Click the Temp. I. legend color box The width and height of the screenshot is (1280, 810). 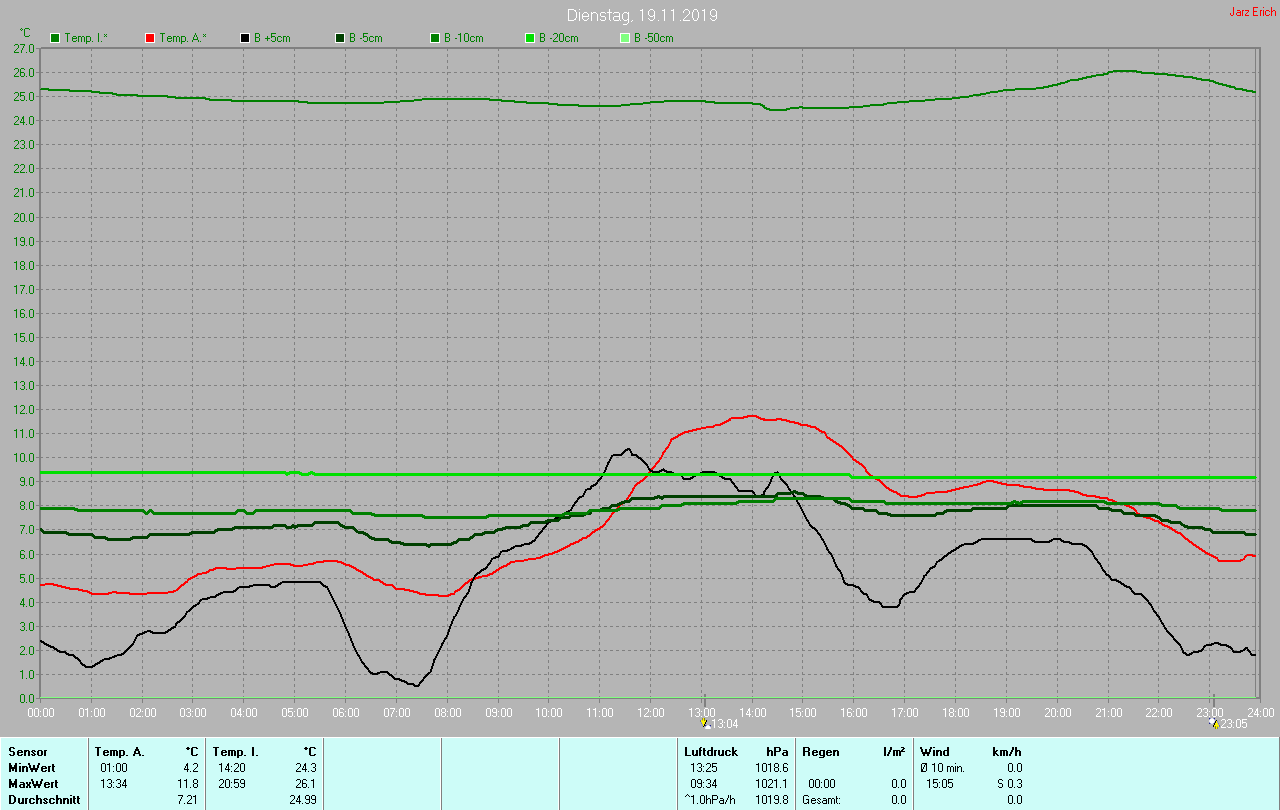coord(55,38)
